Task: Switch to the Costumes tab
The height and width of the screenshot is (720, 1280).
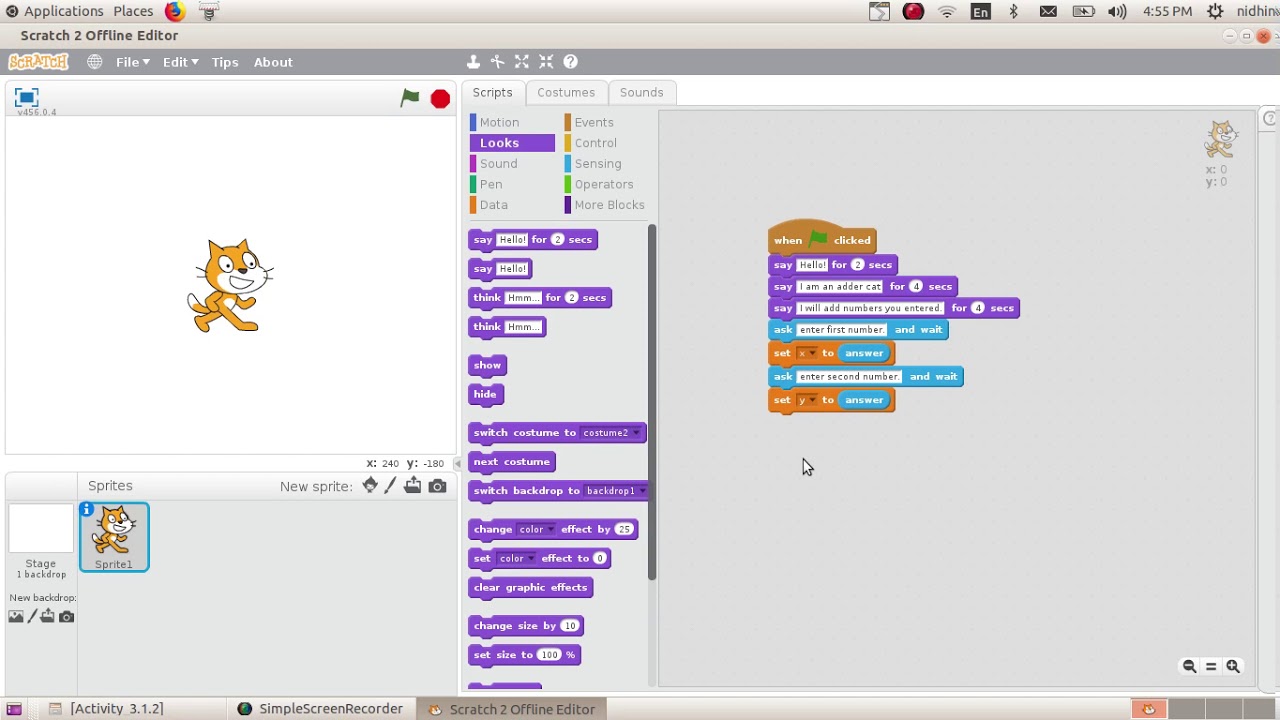Action: (x=566, y=92)
